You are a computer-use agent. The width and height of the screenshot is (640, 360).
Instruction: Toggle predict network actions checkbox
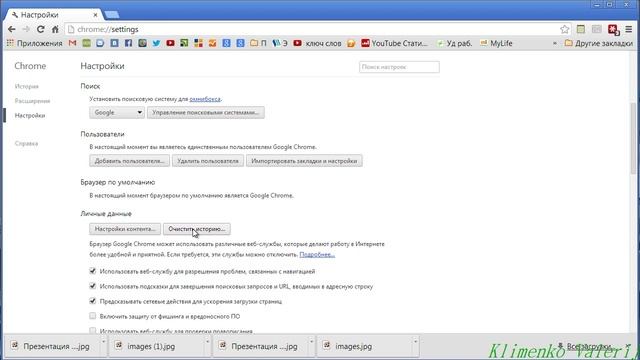point(93,301)
